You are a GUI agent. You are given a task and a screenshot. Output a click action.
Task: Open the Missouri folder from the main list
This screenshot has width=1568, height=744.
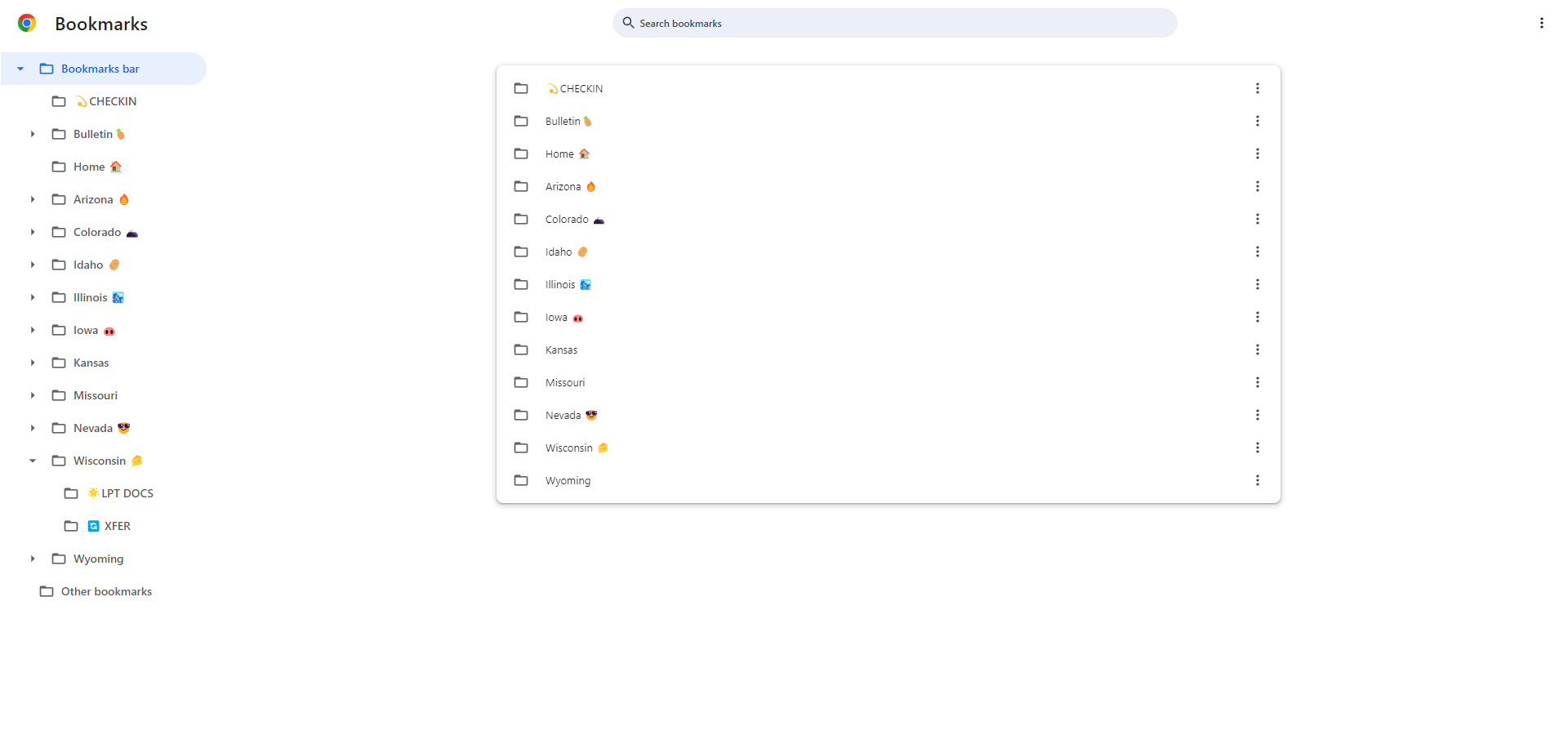(x=565, y=382)
